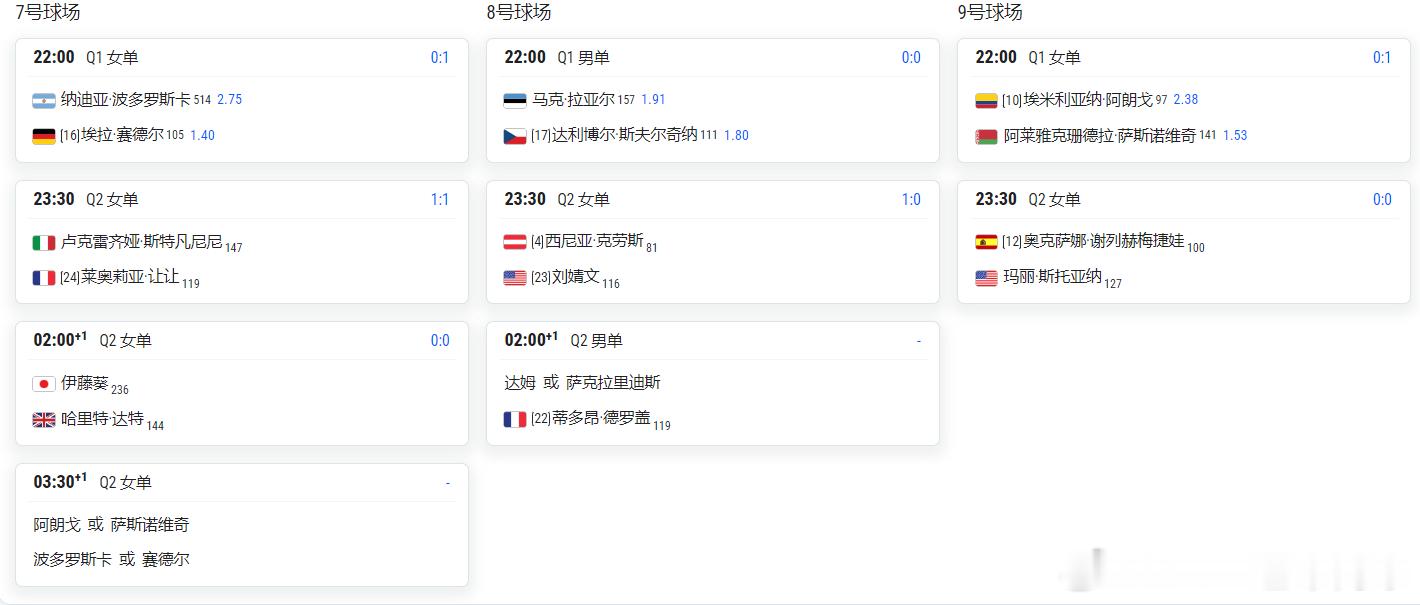Select odds 1.91 for 马克·拉亚尔

pyautogui.click(x=653, y=100)
